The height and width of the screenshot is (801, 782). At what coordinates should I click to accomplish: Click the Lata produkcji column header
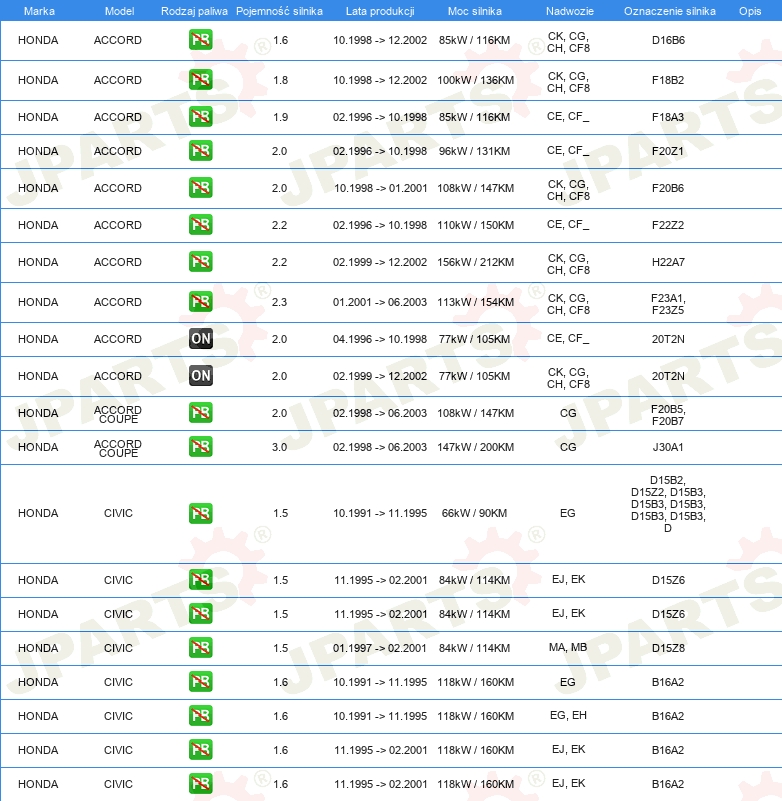380,11
